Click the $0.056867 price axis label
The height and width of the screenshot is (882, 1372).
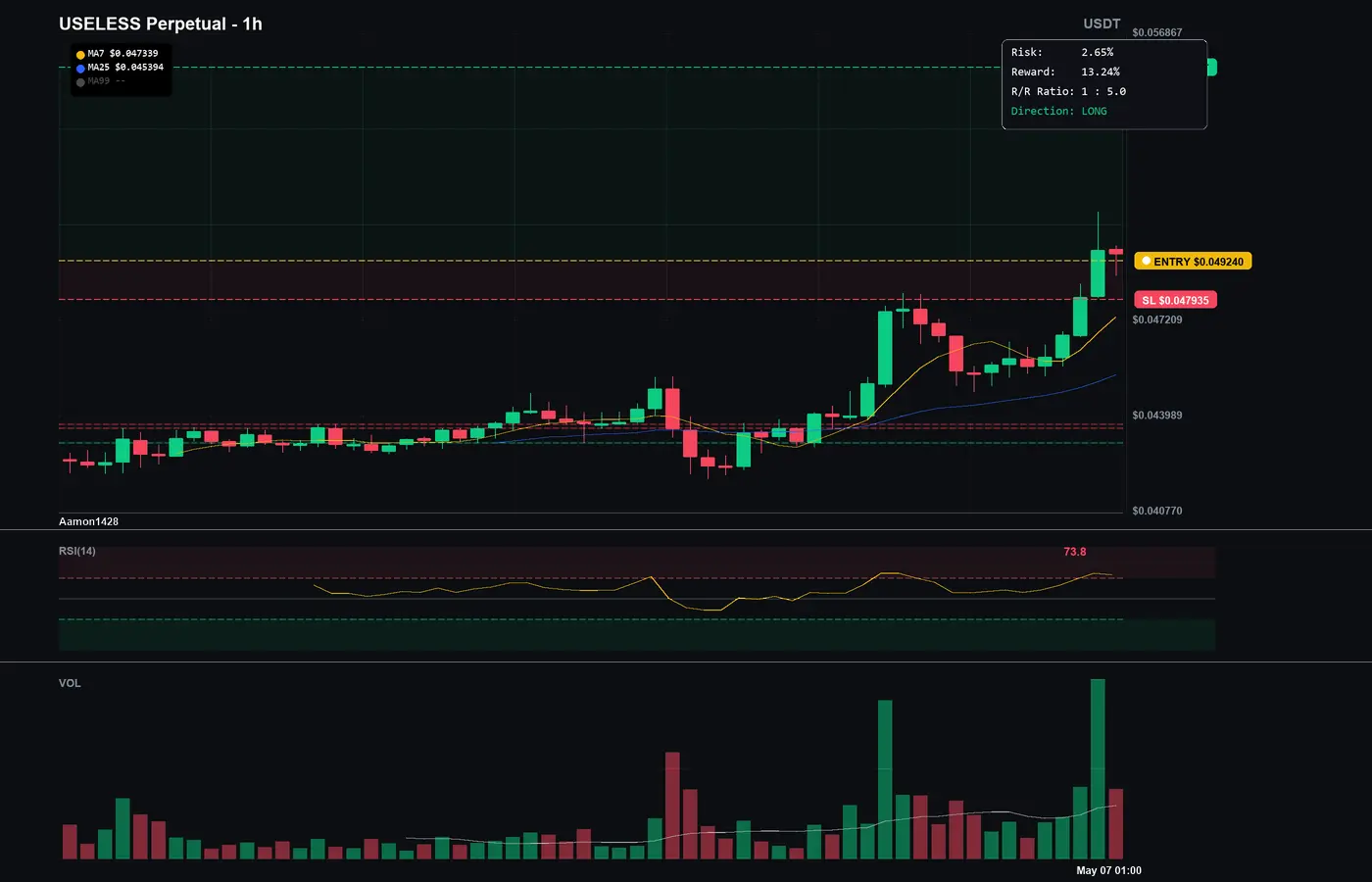(x=1156, y=32)
